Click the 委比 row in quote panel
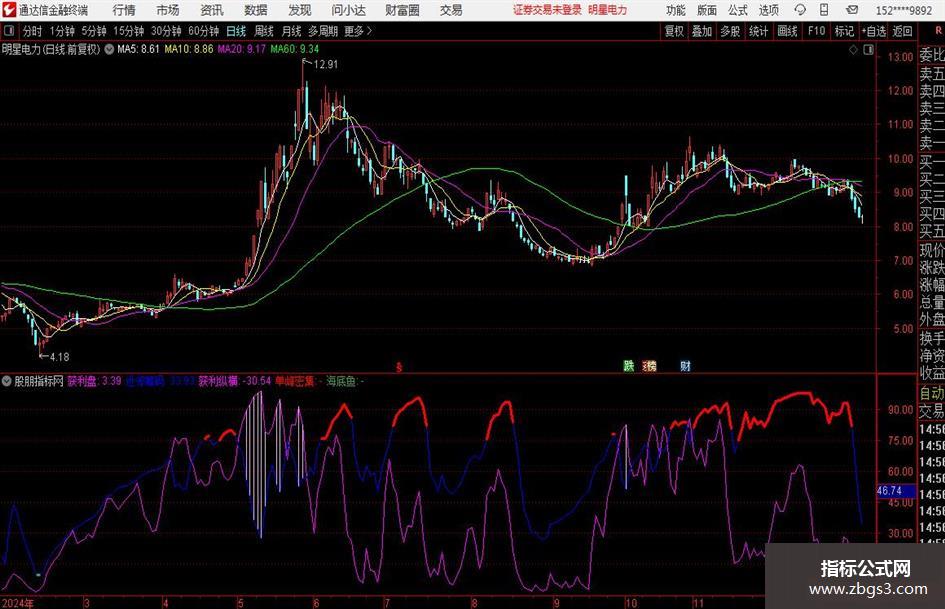The width and height of the screenshot is (945, 609). (931, 56)
